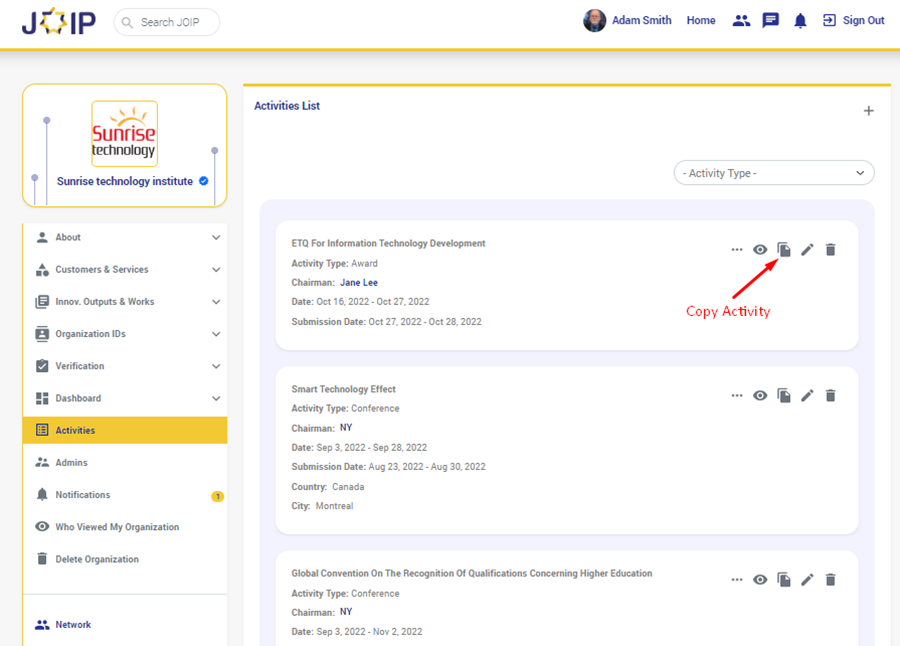Viewport: 900px width, 646px height.
Task: View the ETQ For Information Technology activity
Action: click(x=760, y=250)
